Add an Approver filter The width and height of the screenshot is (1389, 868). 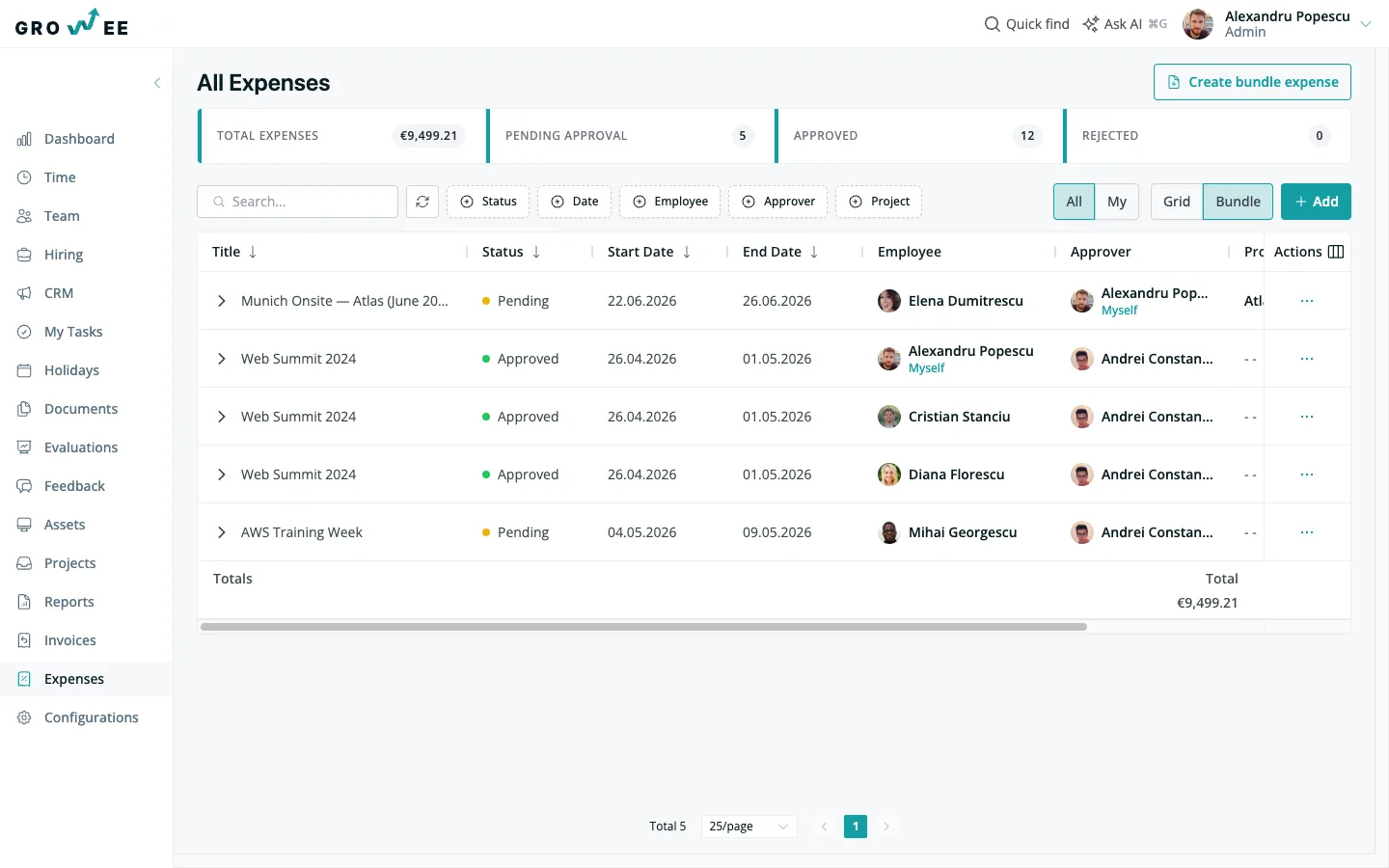(x=777, y=202)
